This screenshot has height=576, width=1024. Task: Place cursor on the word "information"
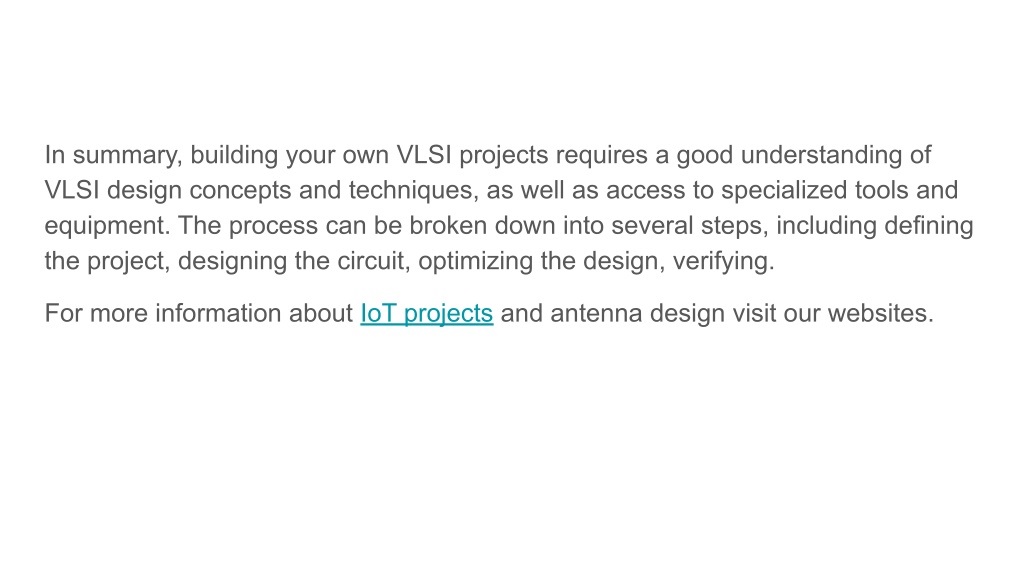218,313
